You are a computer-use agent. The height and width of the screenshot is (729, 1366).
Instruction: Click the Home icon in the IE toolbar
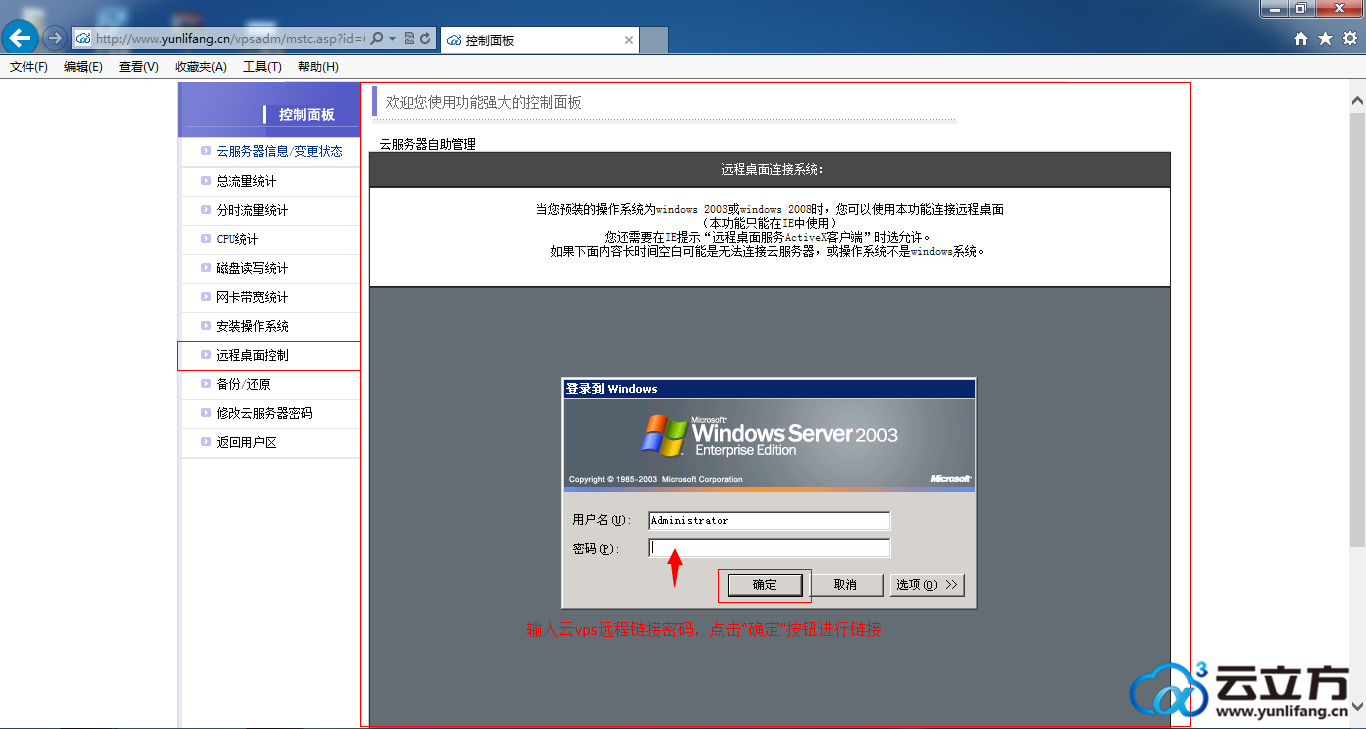click(x=1301, y=38)
